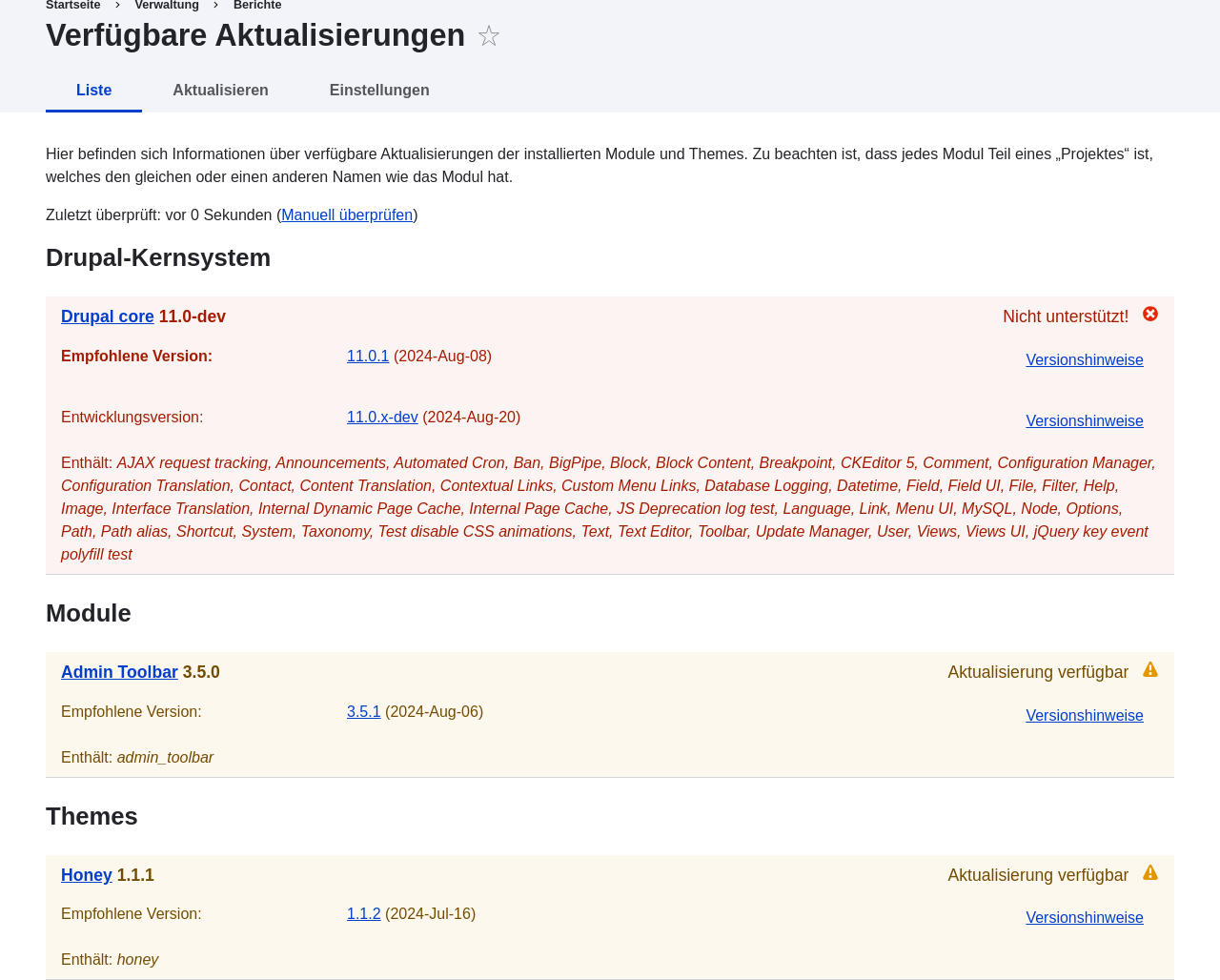Click Aktualisierung verfügbar in Admin Toolbar row
Screen dimensions: 1220x980
point(1038,672)
